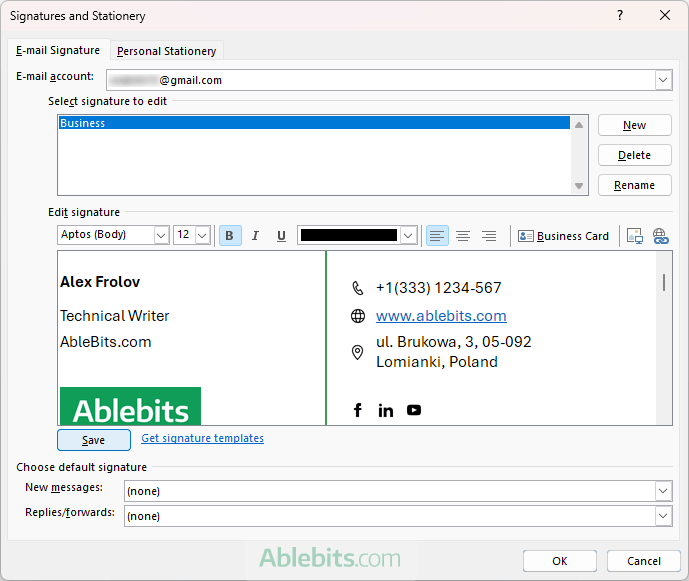Image resolution: width=689 pixels, height=581 pixels.
Task: Toggle Bold formatting in signature editor
Action: click(230, 236)
